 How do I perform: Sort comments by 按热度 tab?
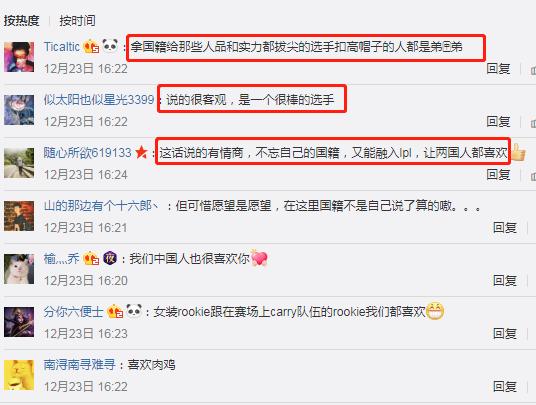tap(22, 21)
